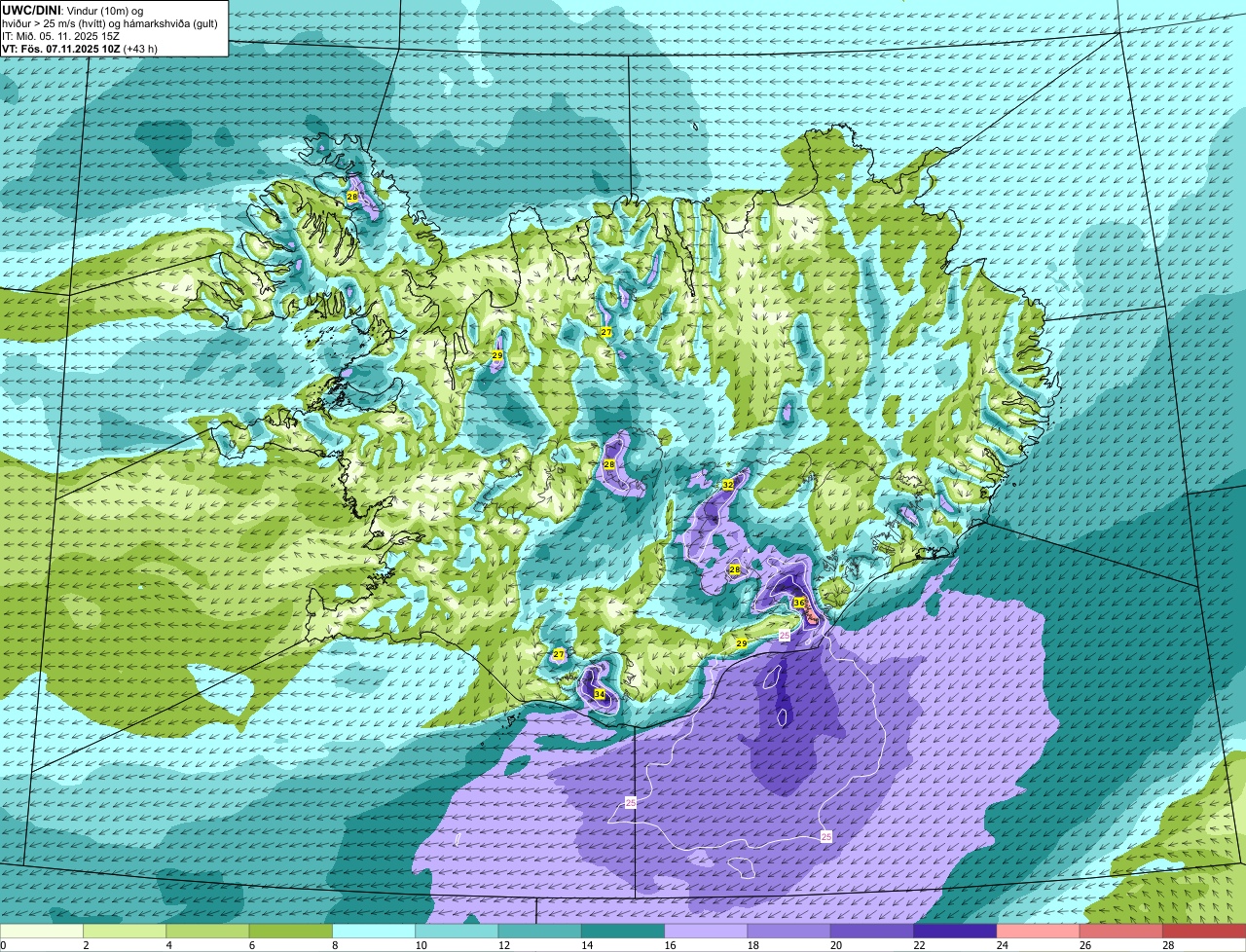Click the 12–14 m/s teal legend swatch

tap(540, 931)
